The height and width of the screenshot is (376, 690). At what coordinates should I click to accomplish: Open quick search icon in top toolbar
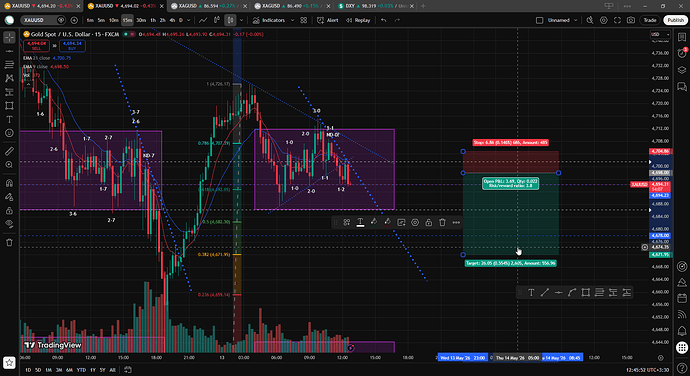tap(590, 20)
